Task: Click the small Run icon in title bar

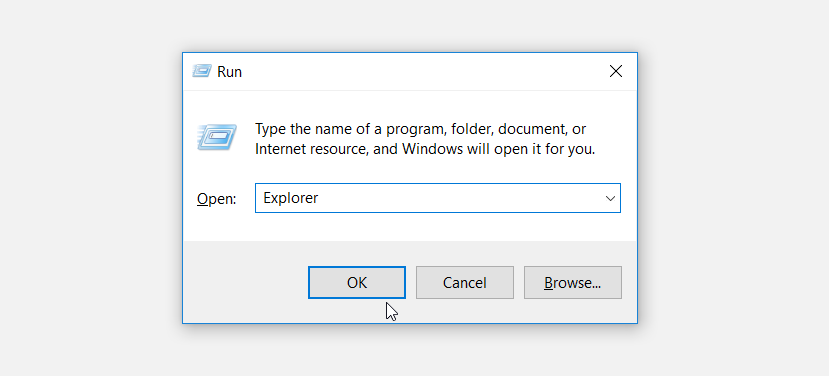Action: pos(202,71)
